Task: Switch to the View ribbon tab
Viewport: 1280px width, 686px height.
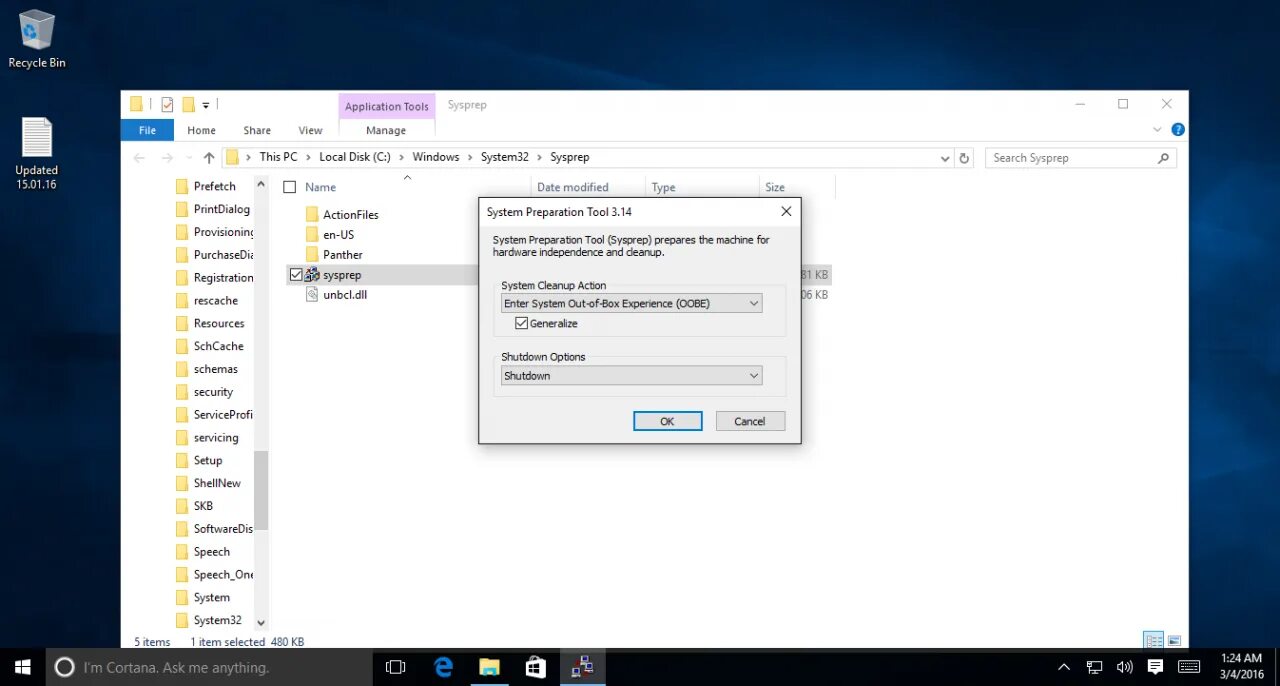Action: [x=310, y=130]
